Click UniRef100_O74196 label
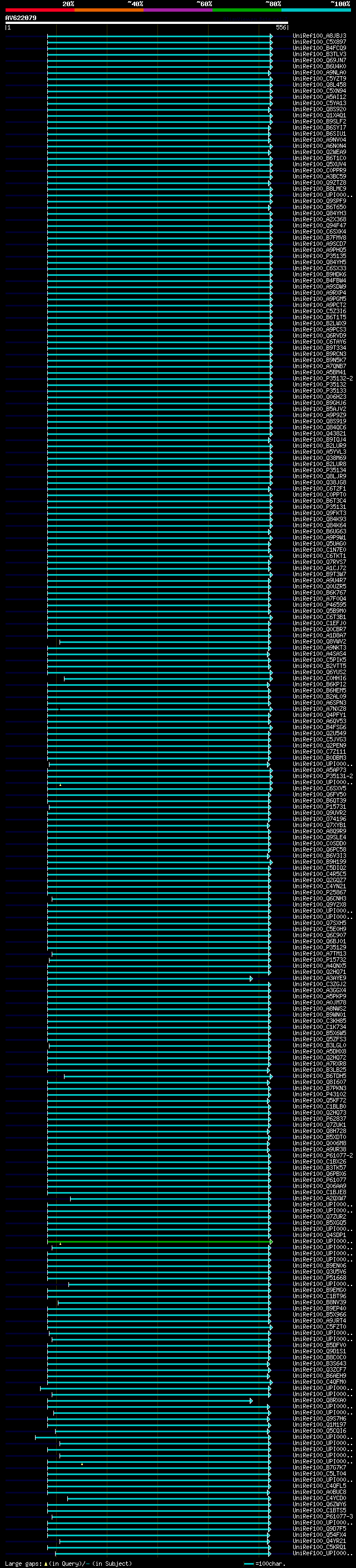Image resolution: width=356 pixels, height=1568 pixels. pos(319,819)
